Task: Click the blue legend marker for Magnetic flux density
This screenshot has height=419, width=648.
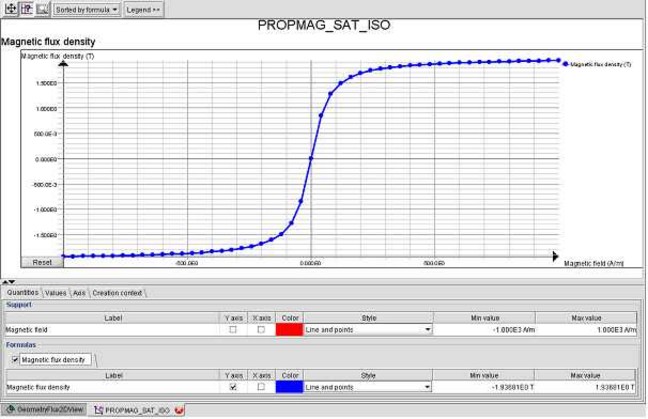Action: [566, 63]
